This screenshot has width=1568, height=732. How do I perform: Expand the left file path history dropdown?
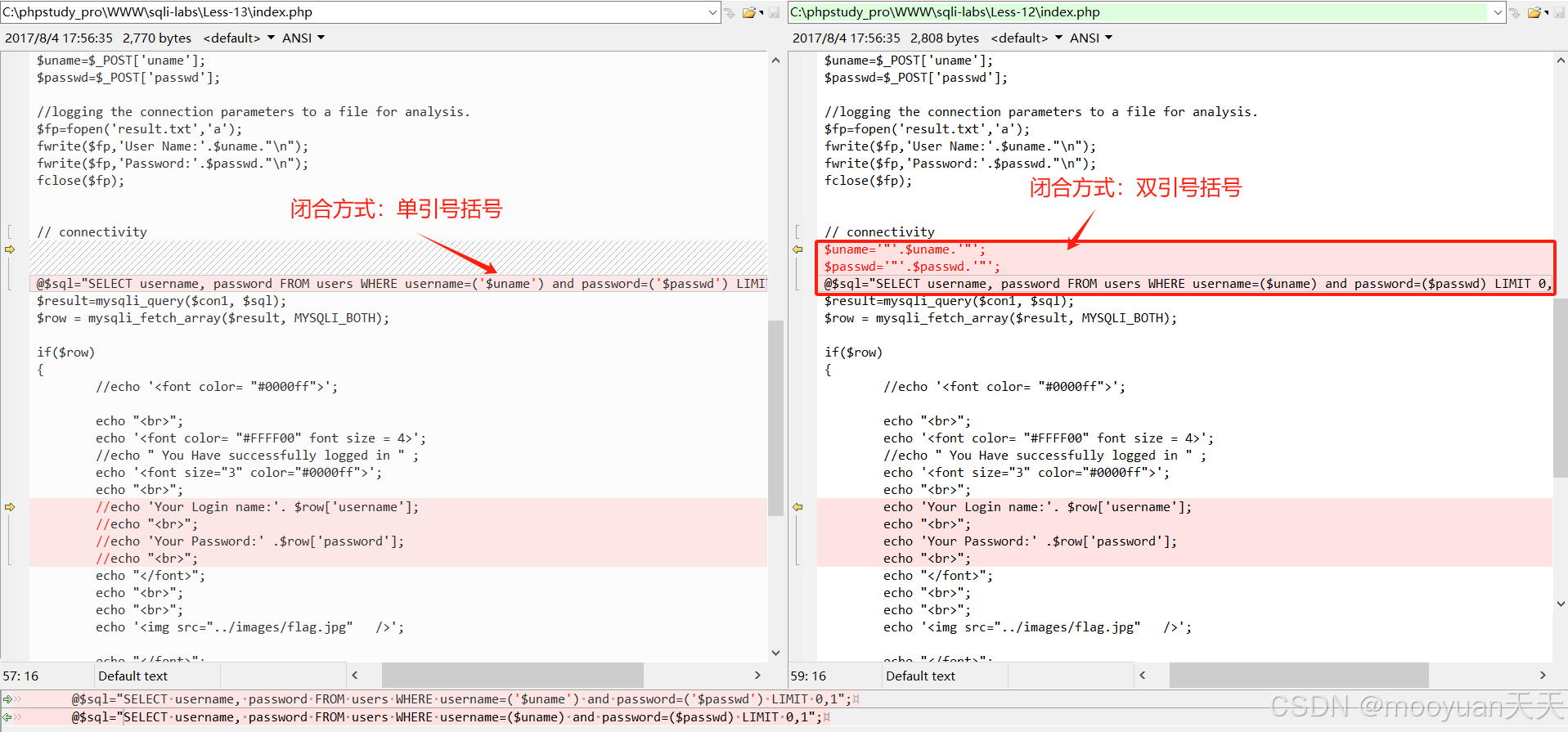click(712, 12)
